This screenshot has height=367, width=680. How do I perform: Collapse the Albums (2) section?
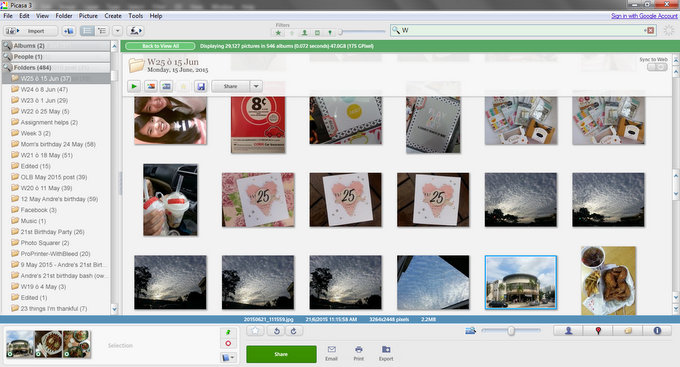tap(56, 46)
